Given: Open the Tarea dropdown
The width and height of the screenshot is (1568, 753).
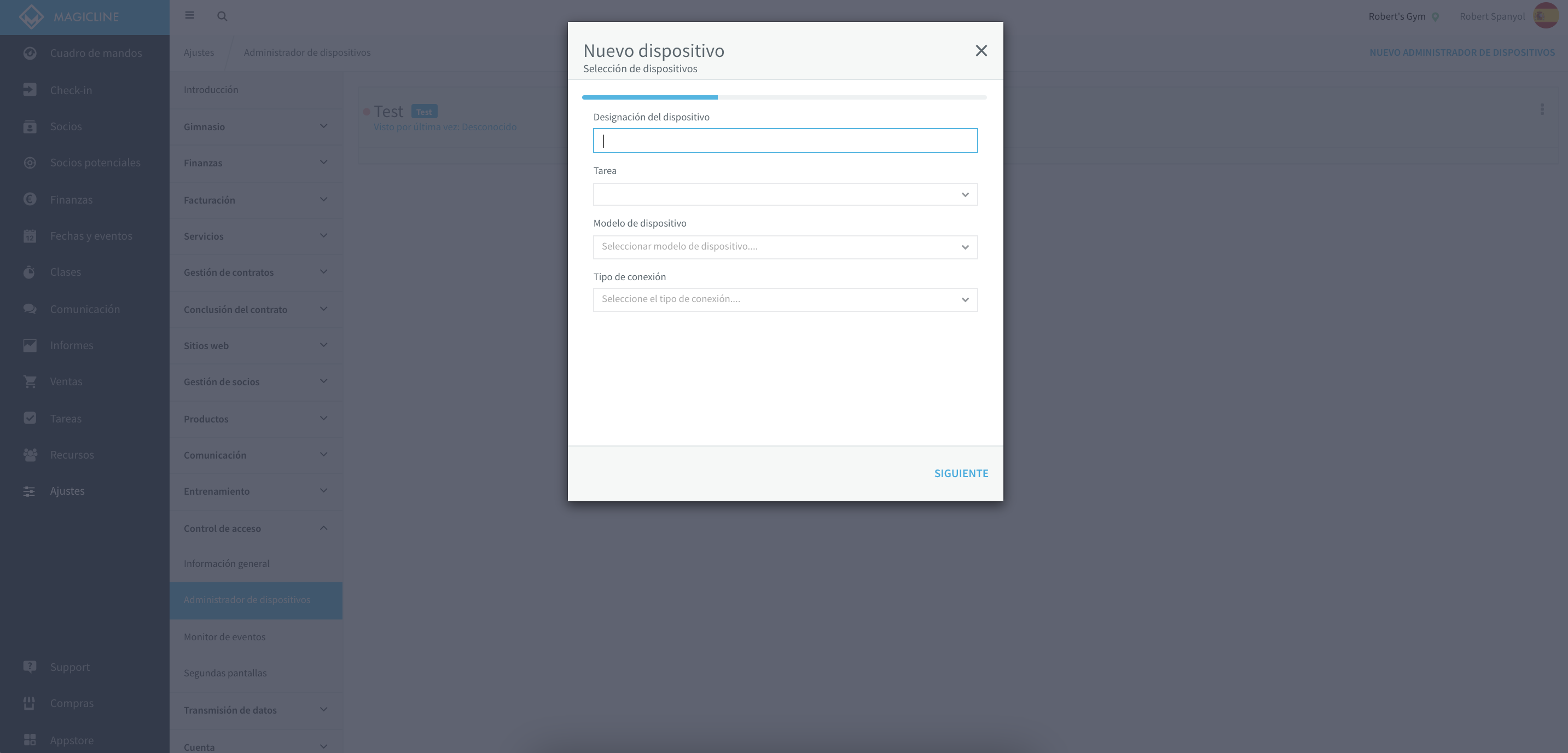Looking at the screenshot, I should [785, 194].
